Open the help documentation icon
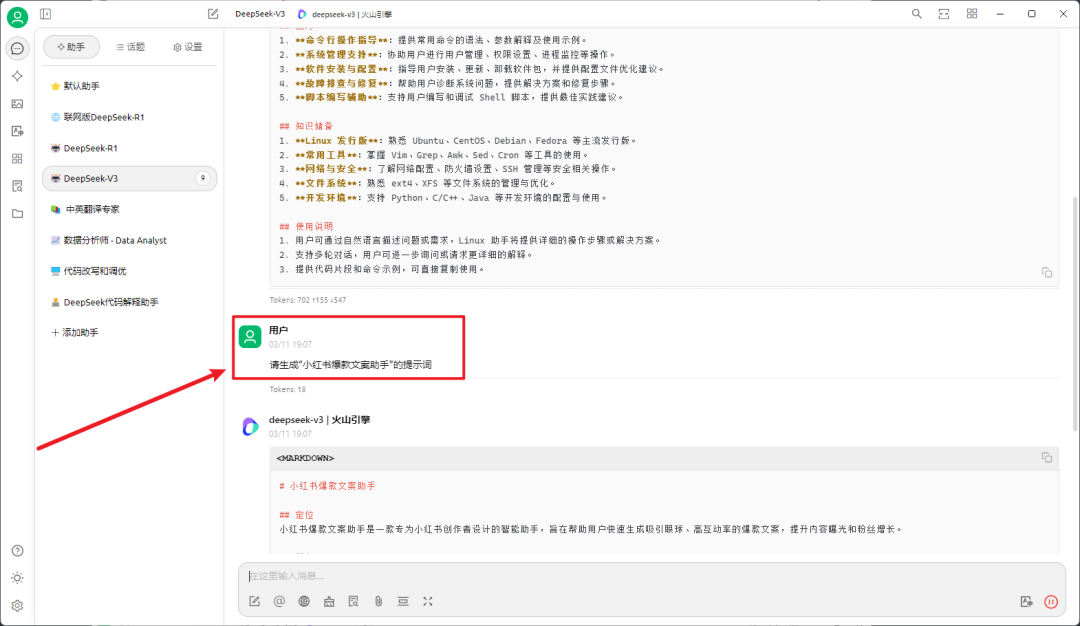Image resolution: width=1080 pixels, height=626 pixels. (17, 550)
